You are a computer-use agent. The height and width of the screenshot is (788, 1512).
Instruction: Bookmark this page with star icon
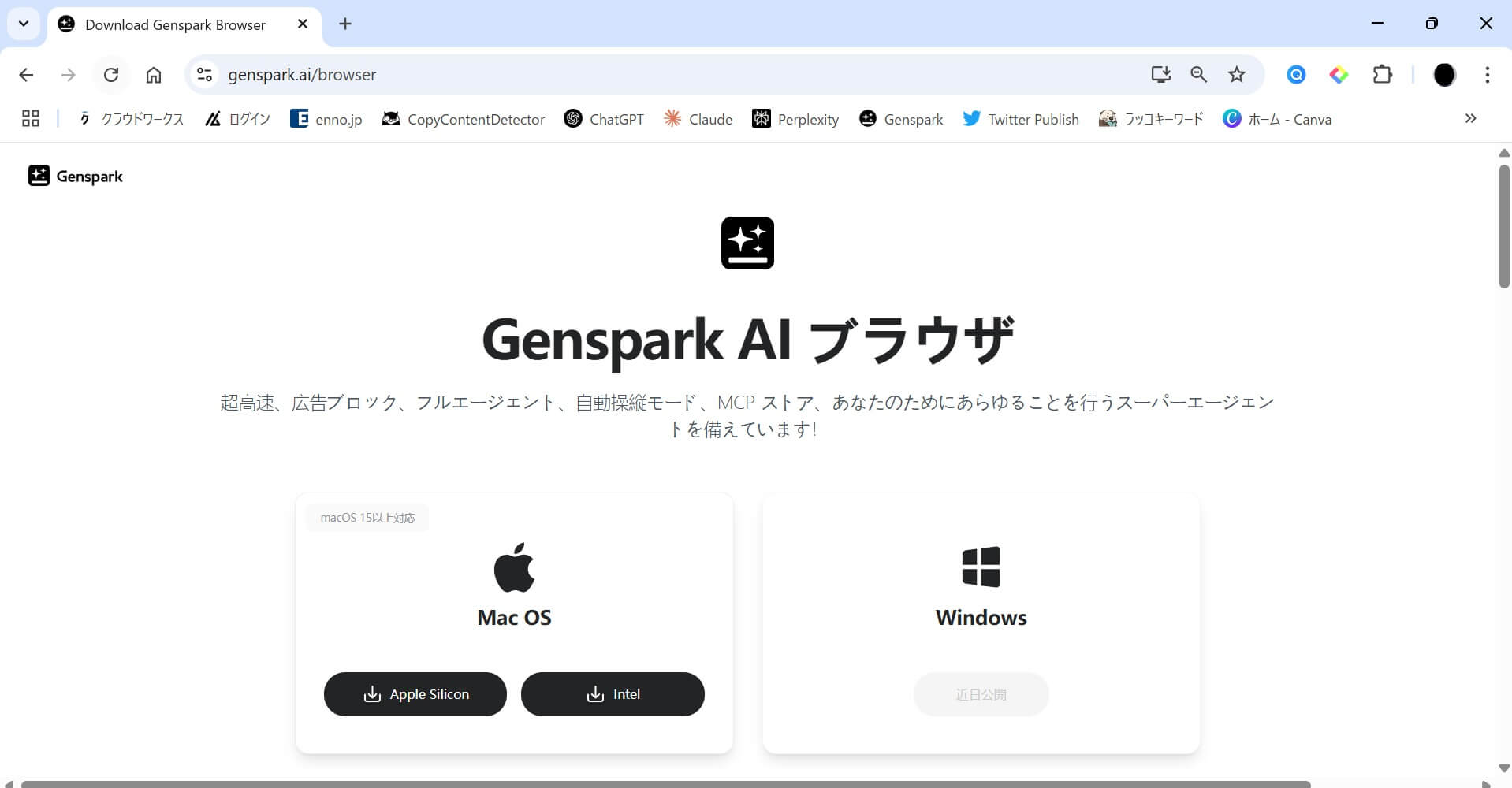click(1237, 75)
